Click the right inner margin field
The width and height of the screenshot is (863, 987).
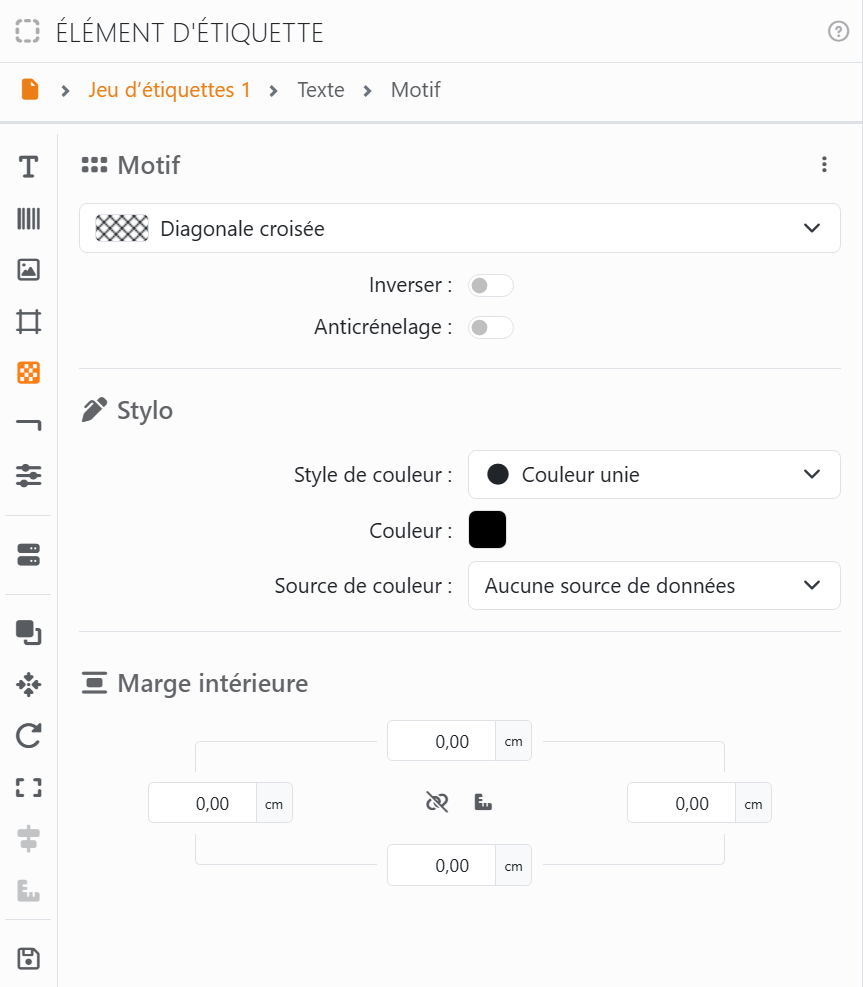681,803
